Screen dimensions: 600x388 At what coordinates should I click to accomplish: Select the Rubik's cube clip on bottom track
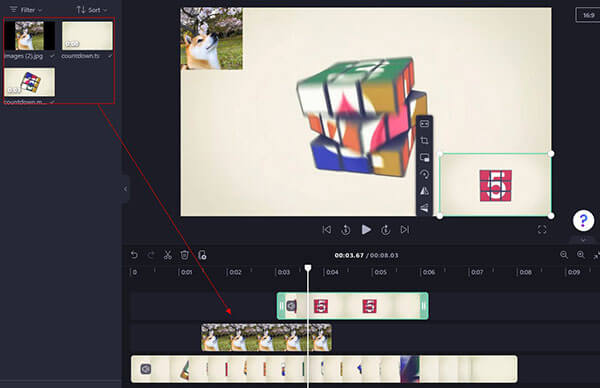coord(324,369)
